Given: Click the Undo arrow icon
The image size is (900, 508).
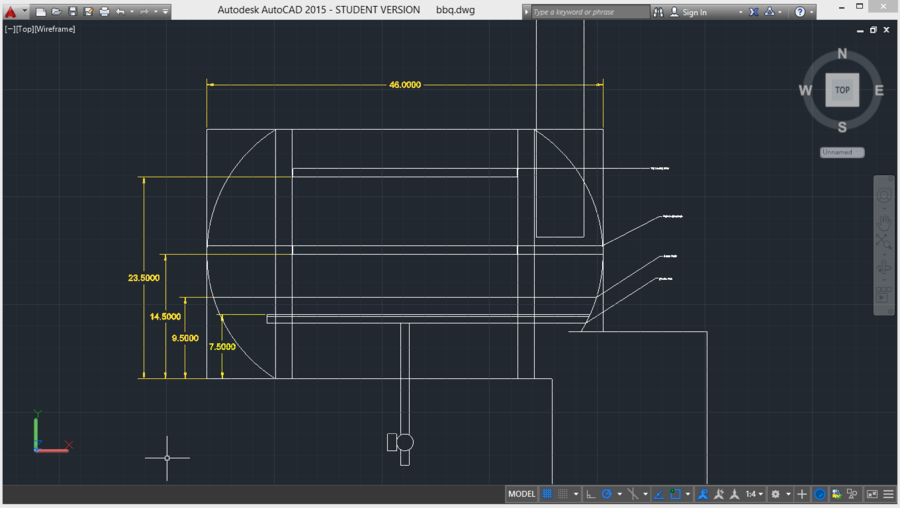Looking at the screenshot, I should (120, 12).
